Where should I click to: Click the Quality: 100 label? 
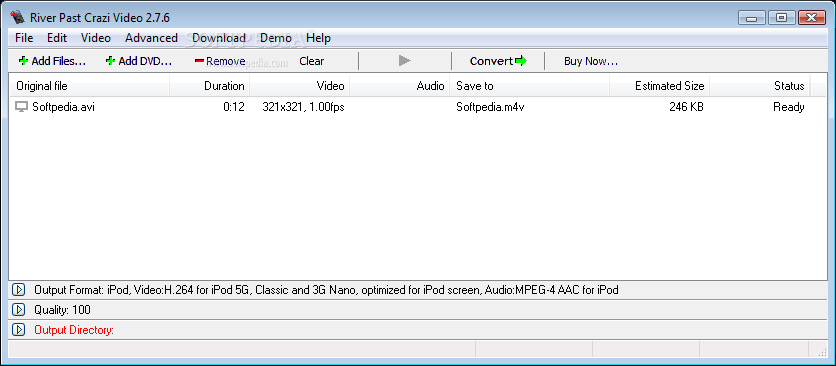(62, 310)
